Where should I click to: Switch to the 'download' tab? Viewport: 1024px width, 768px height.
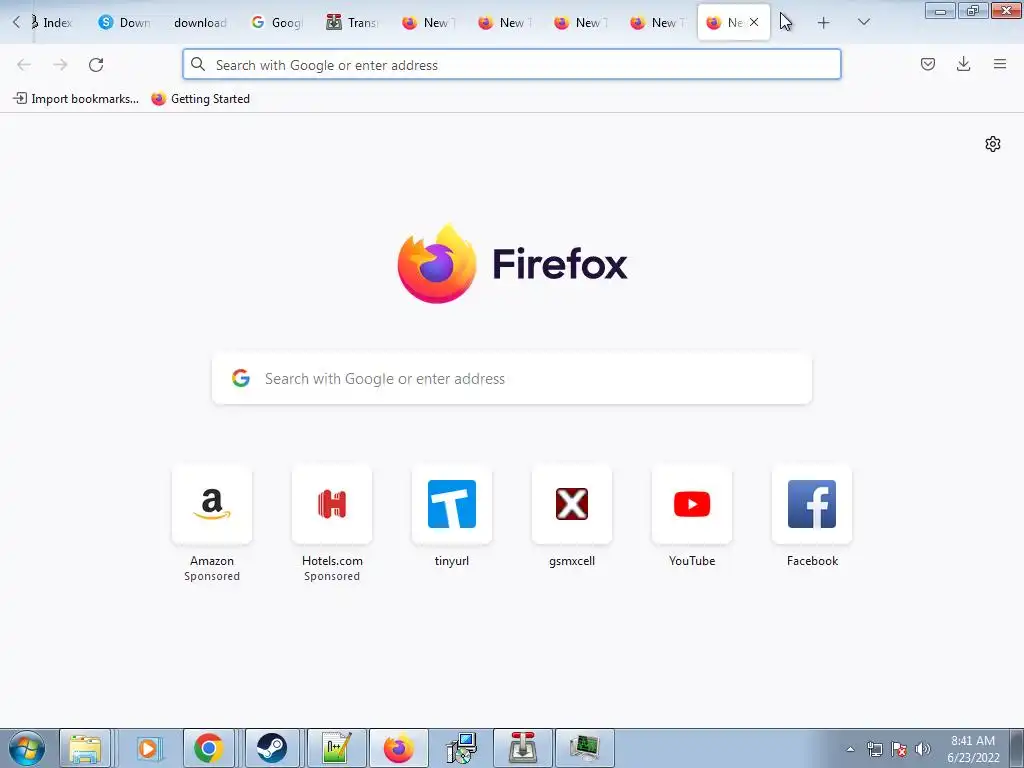200,23
